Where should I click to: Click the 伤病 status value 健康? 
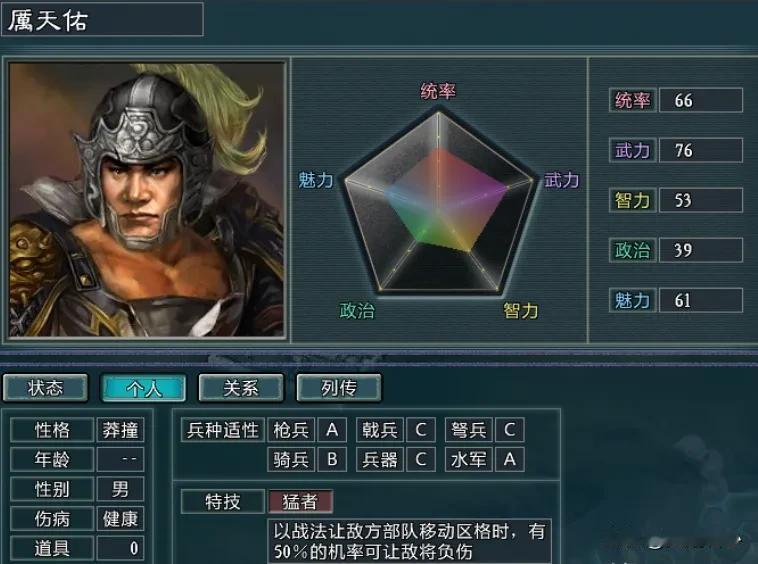[x=120, y=519]
